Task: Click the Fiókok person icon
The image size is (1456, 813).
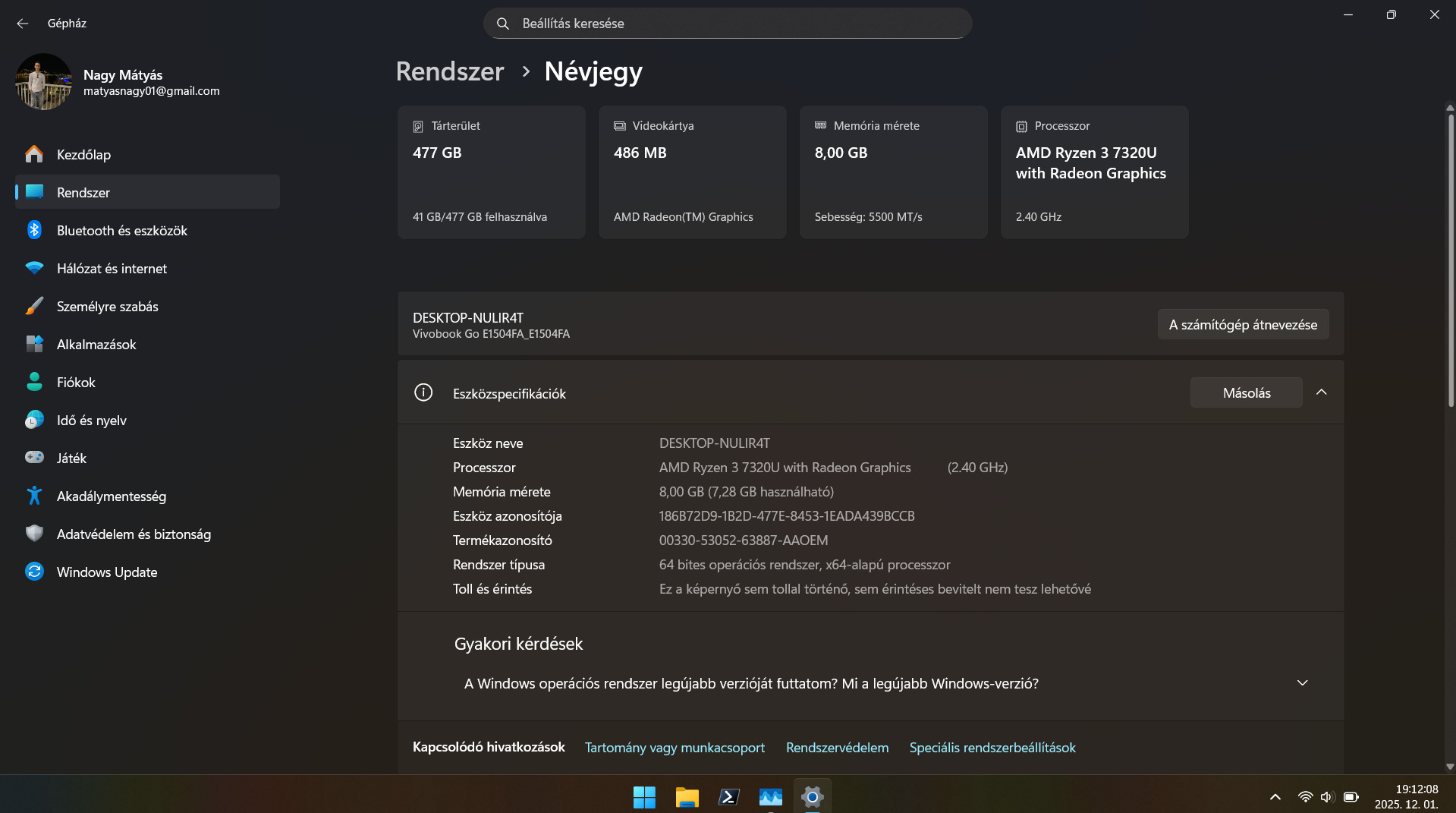Action: 34,382
